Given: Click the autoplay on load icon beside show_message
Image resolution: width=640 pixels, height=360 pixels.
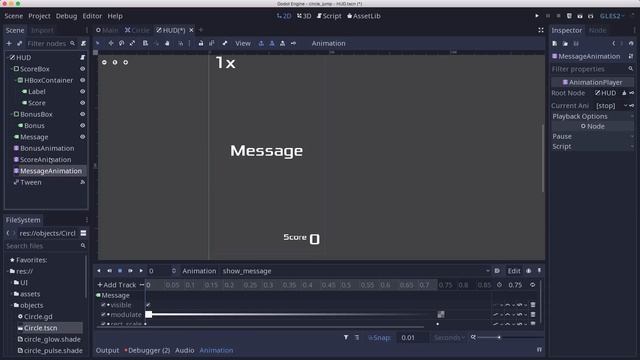Looking at the screenshot, I should [x=497, y=271].
